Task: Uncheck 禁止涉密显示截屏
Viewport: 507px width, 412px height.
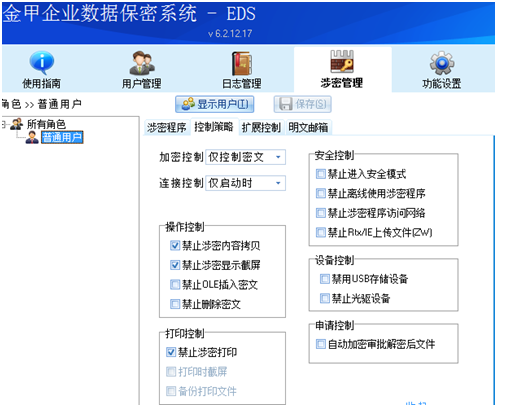Action: 175,265
